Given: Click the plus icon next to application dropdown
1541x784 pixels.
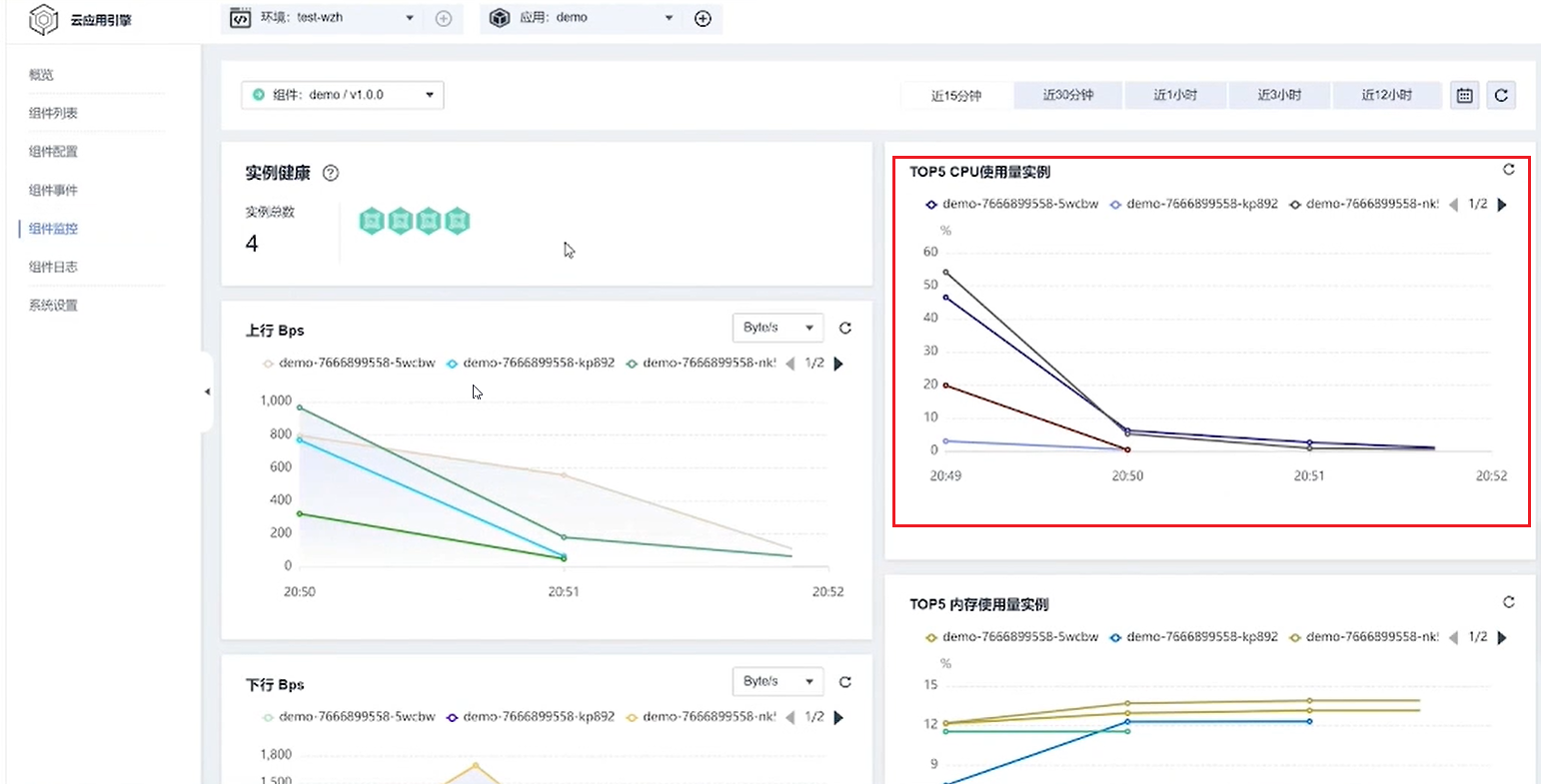Looking at the screenshot, I should pos(703,18).
